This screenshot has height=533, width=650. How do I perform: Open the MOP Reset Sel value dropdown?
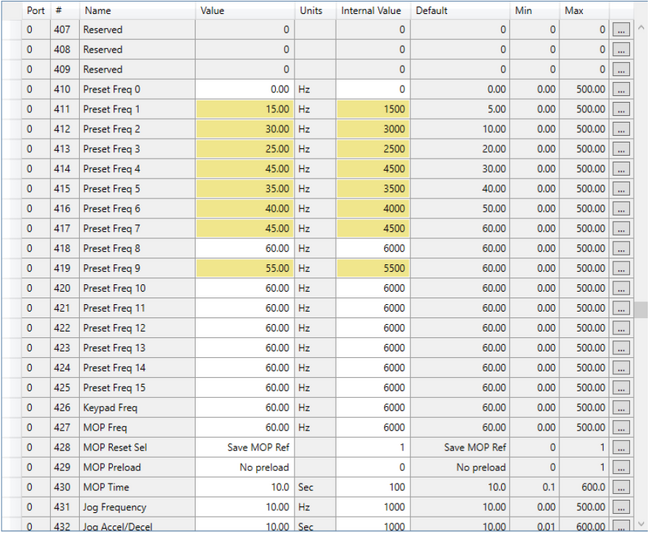[244, 447]
